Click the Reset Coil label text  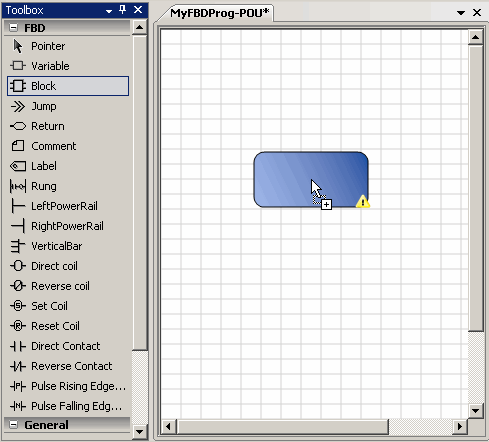[55, 326]
